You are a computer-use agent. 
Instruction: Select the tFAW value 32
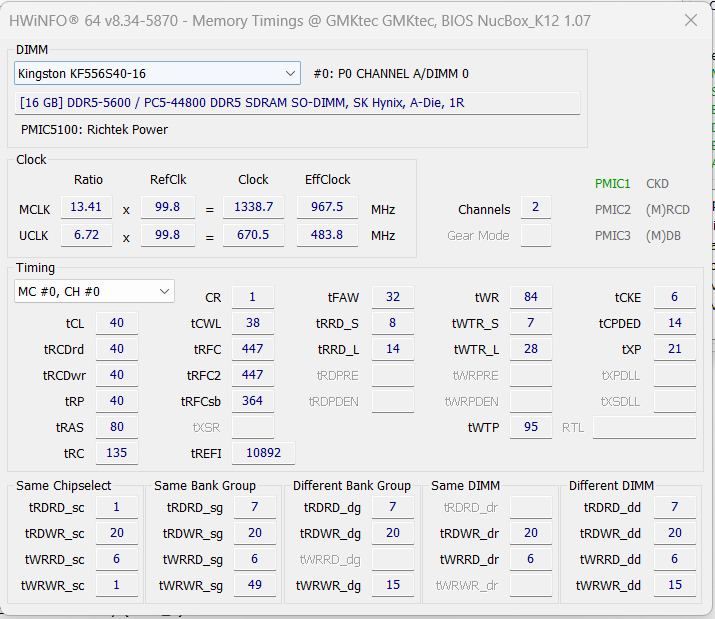point(393,297)
